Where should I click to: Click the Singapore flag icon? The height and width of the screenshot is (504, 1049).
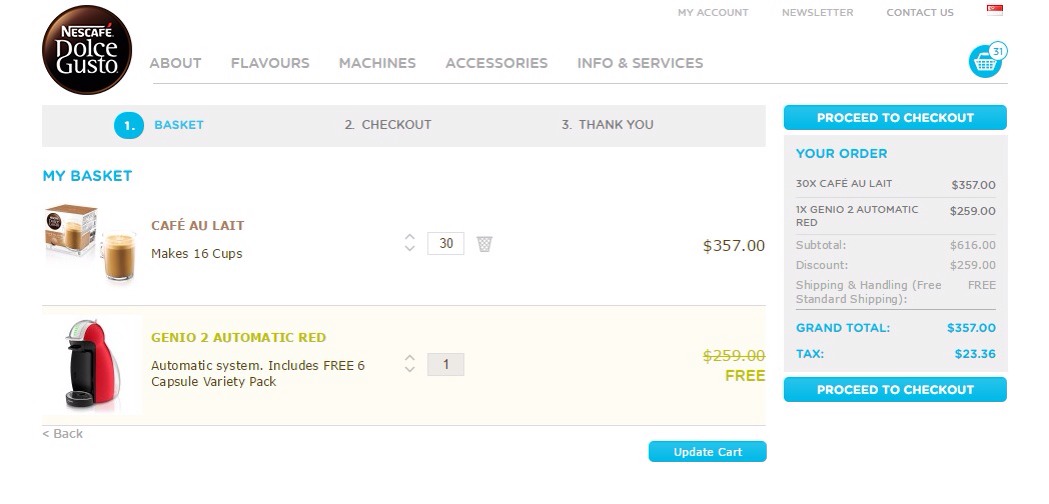coord(994,11)
